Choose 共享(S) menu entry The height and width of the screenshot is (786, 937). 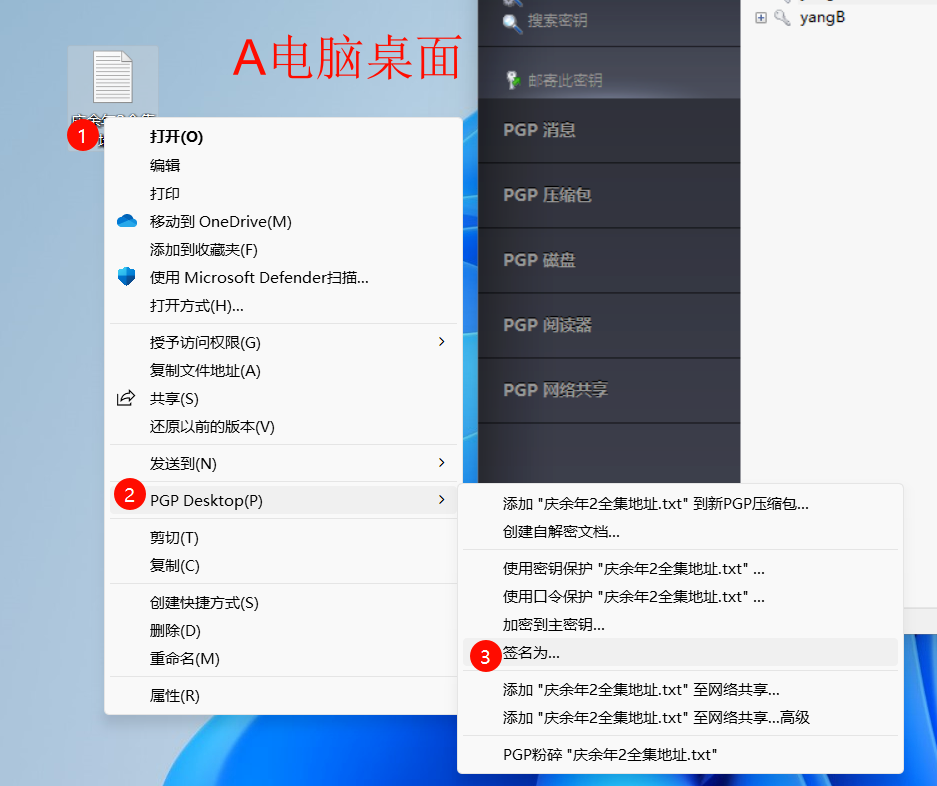click(283, 399)
